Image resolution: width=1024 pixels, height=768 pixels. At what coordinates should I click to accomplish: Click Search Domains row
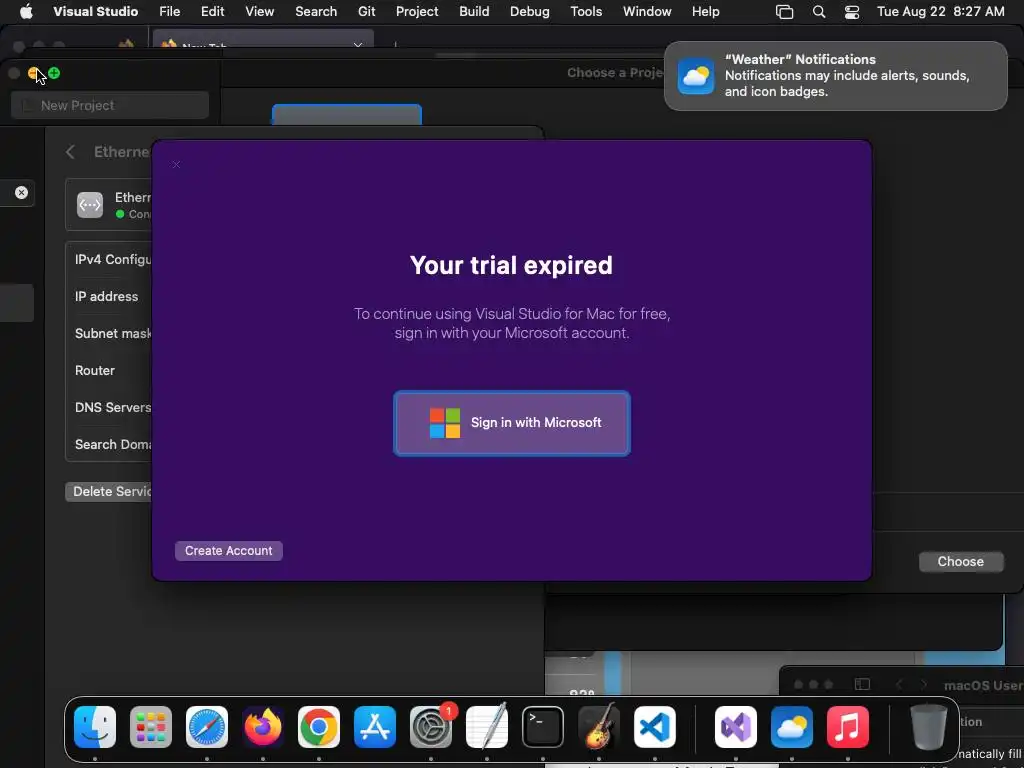[109, 445]
